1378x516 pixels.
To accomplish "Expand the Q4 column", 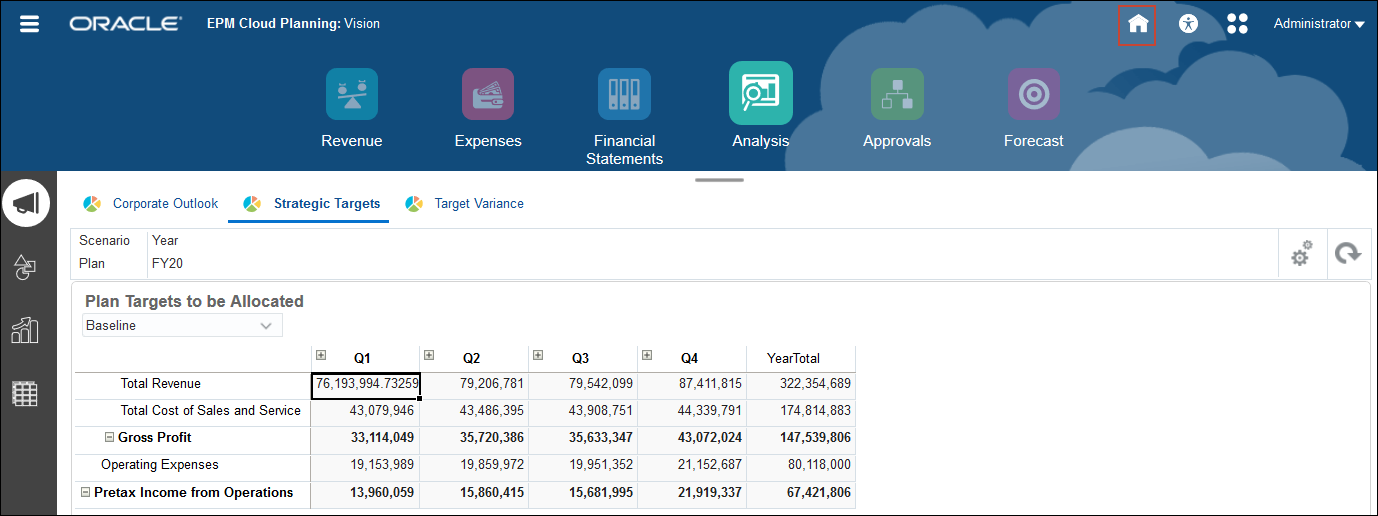I will coord(647,355).
